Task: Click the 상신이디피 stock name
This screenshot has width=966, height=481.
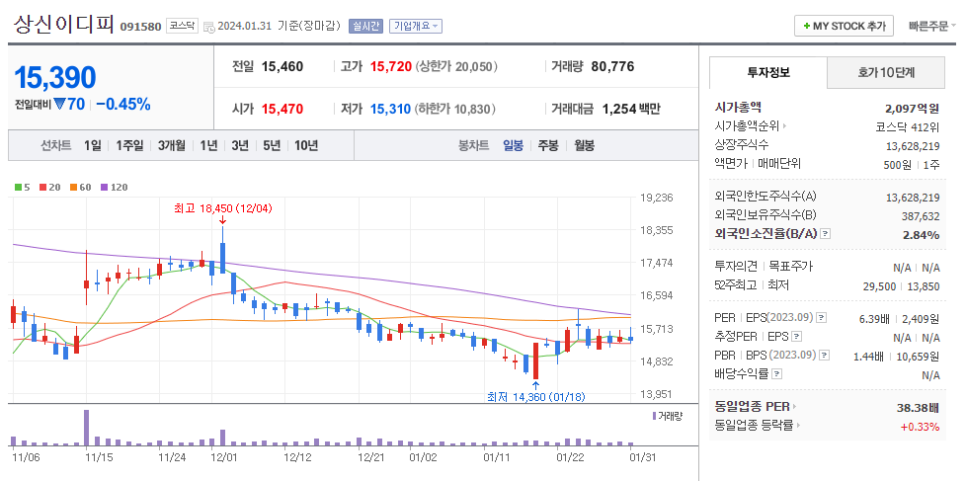Action: [x=64, y=24]
